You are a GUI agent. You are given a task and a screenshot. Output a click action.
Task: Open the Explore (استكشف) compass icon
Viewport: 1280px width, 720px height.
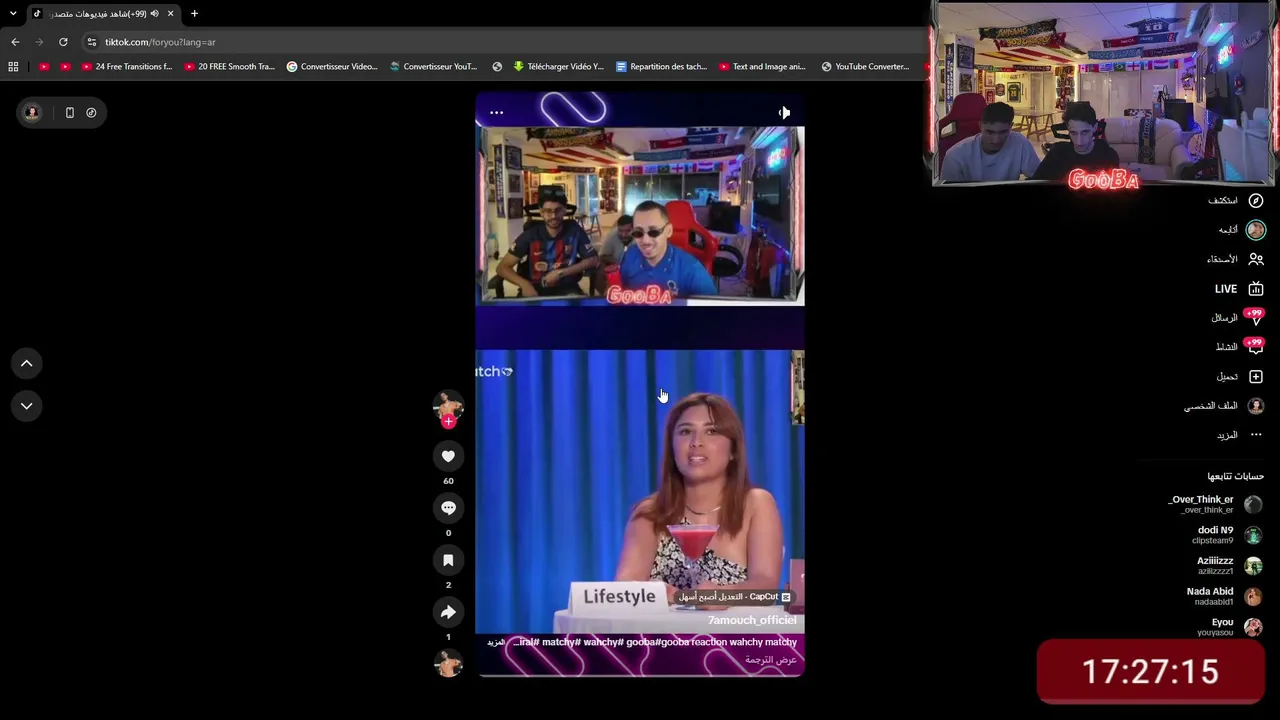point(1256,201)
